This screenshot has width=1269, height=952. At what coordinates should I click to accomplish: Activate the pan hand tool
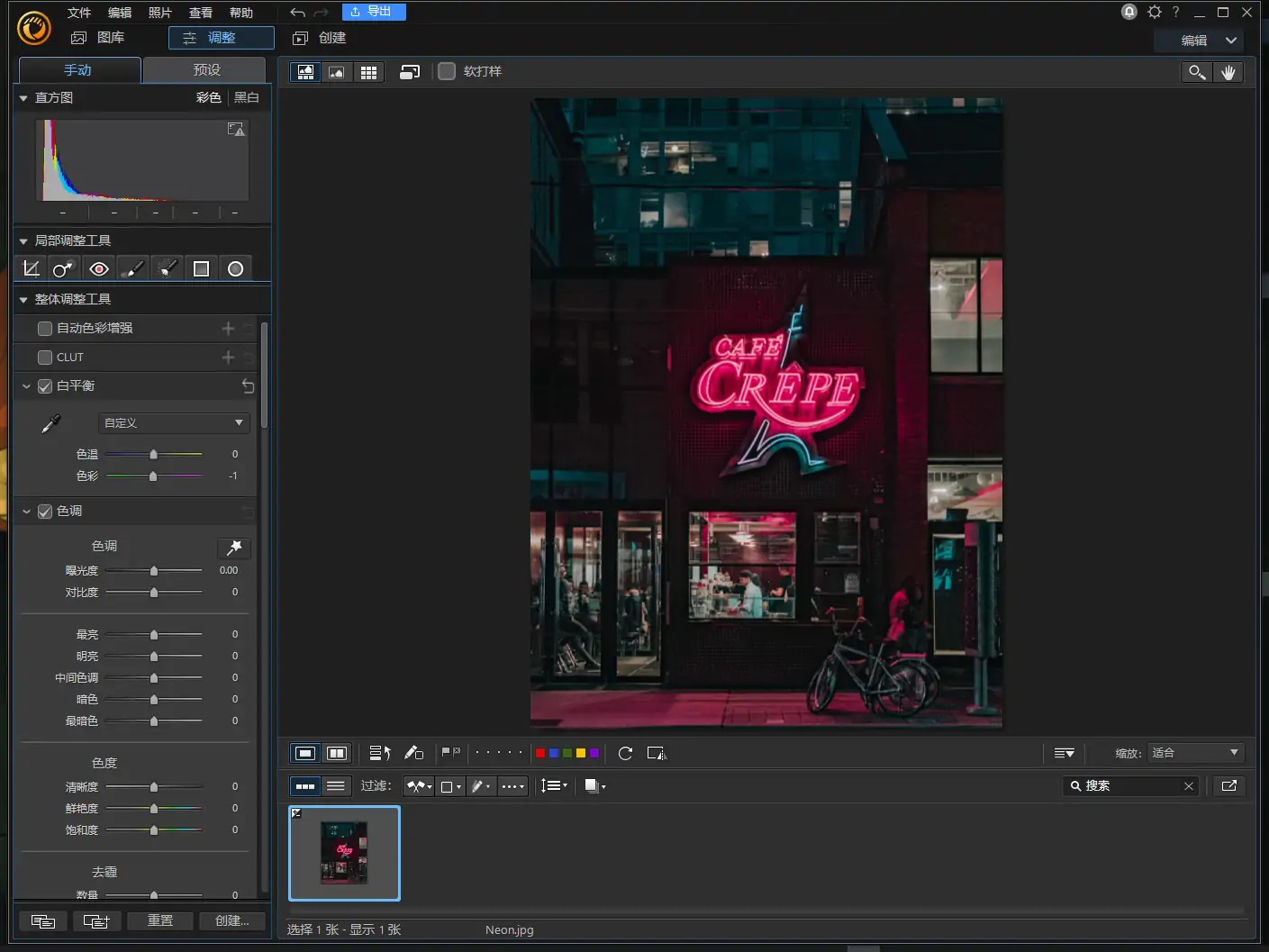pos(1230,72)
